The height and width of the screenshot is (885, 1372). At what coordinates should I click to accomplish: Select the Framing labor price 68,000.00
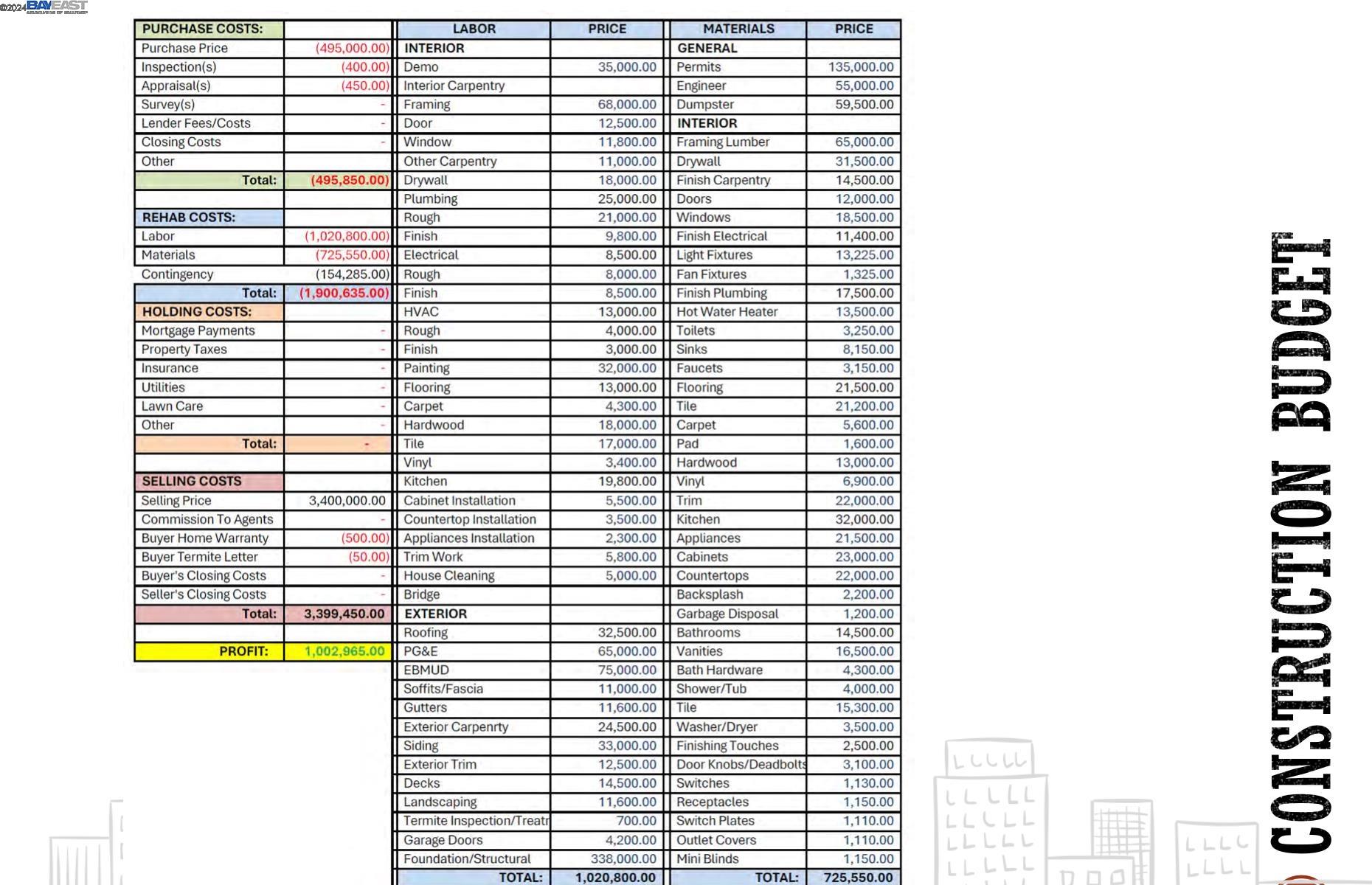[x=627, y=105]
